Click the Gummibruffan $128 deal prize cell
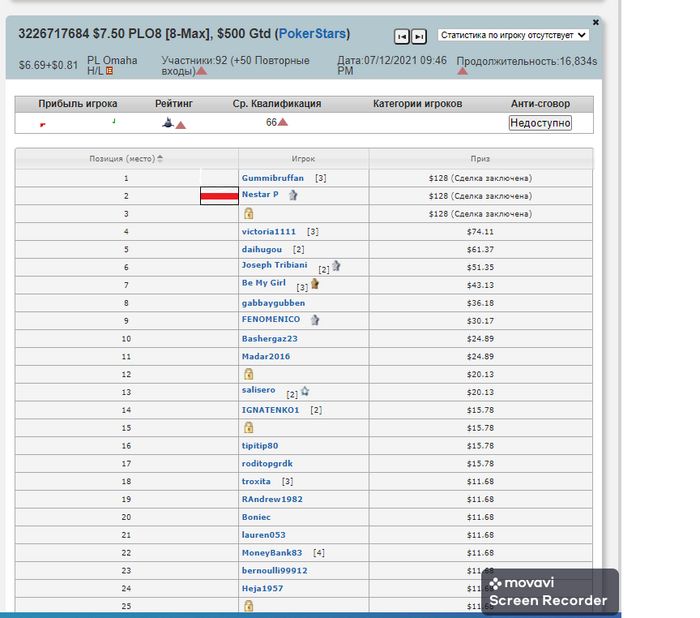 pos(480,178)
